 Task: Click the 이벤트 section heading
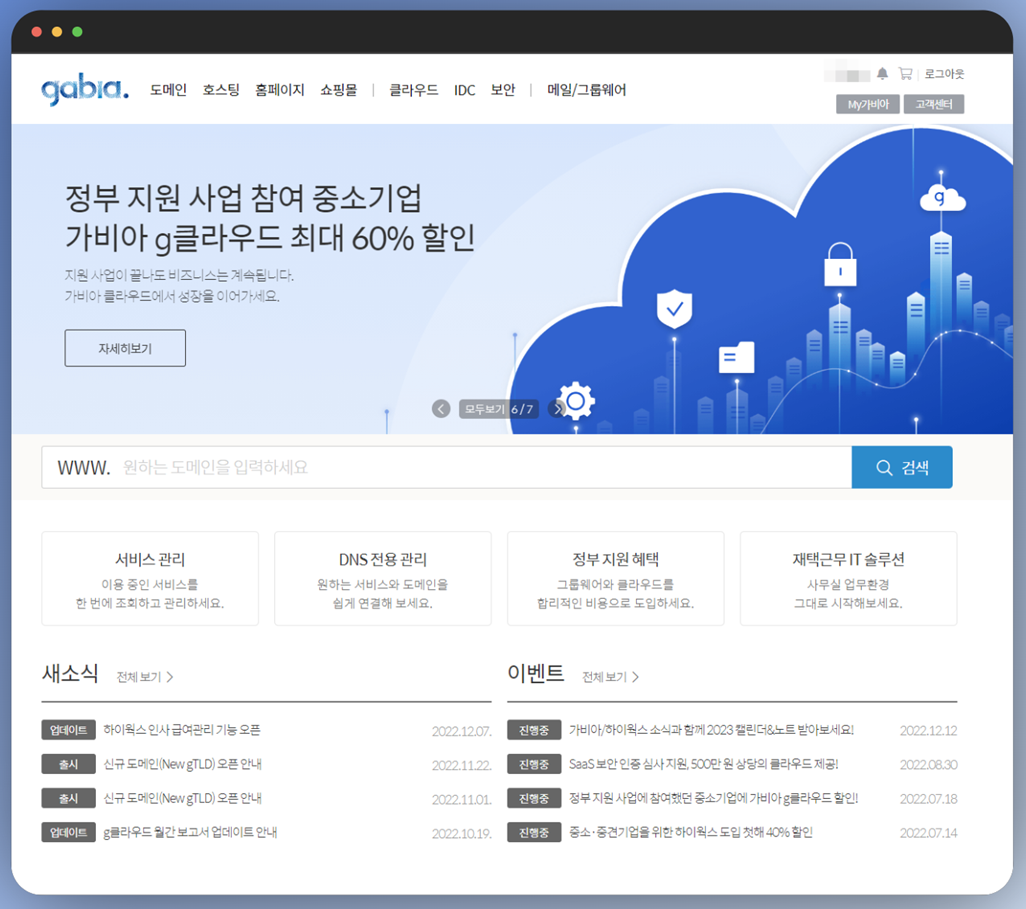click(536, 673)
